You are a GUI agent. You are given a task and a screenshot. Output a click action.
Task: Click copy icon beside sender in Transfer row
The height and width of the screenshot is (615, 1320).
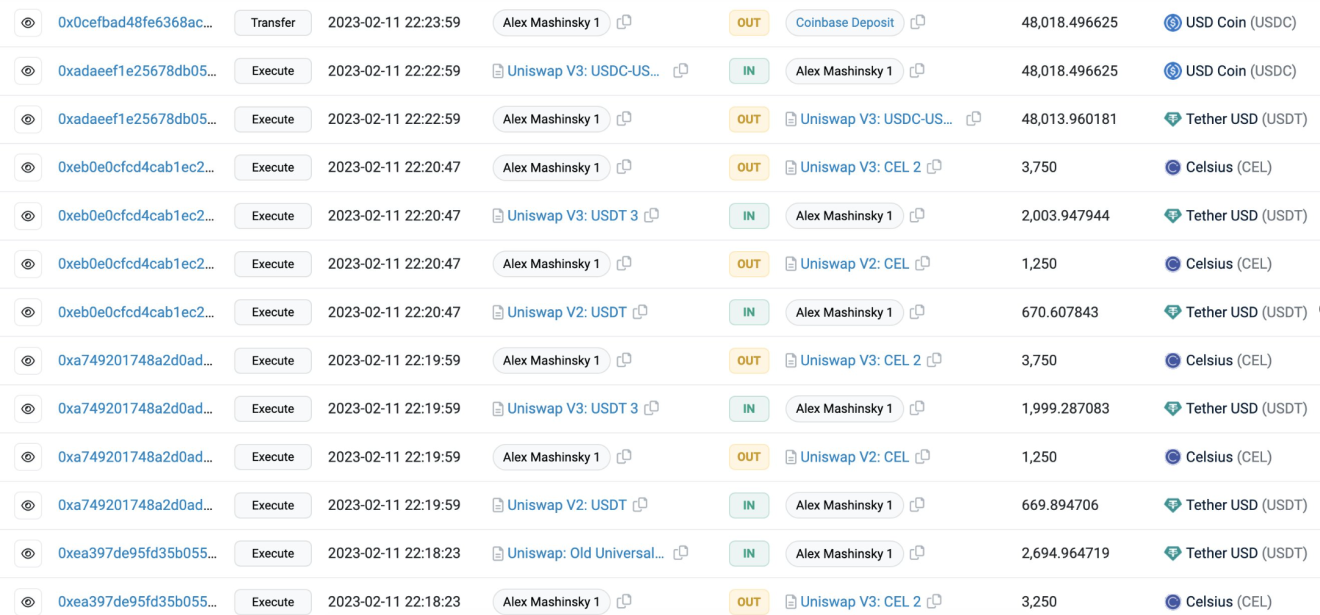(x=624, y=22)
